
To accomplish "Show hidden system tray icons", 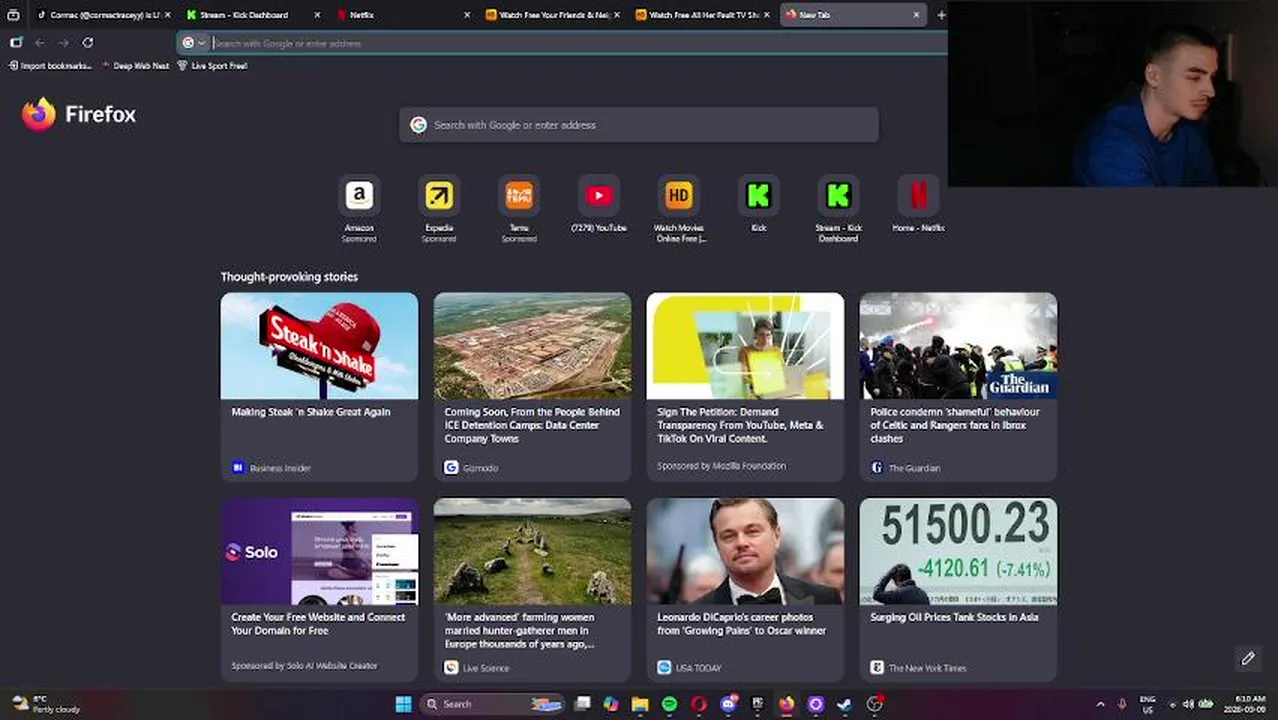I will (1101, 704).
